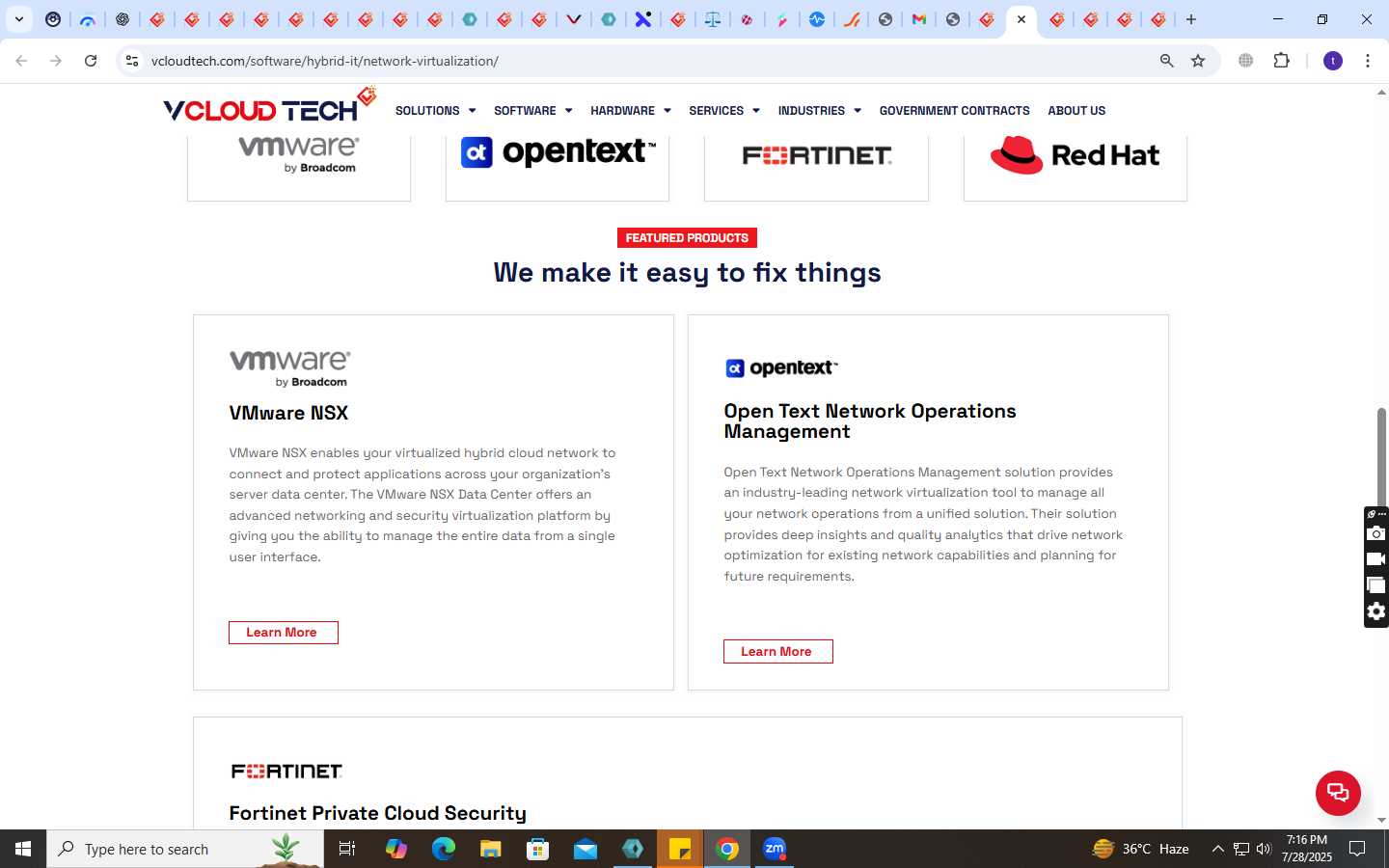Open Zoom app from taskbar
This screenshot has width=1389, height=868.
point(775,849)
